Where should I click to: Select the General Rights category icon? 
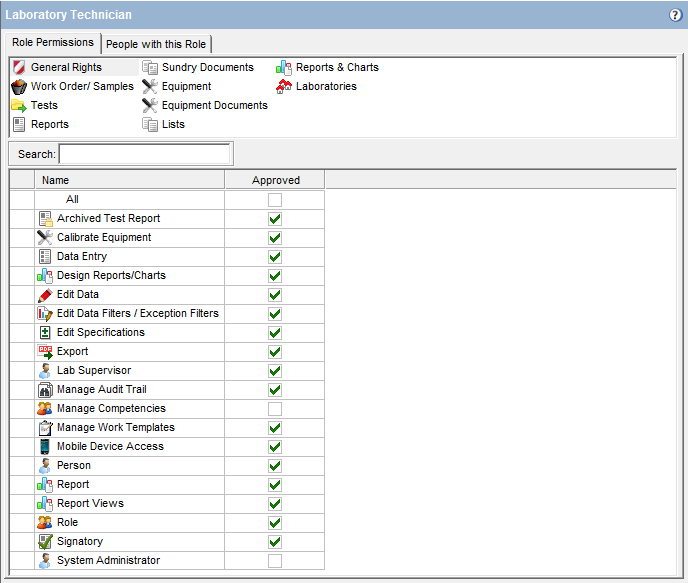point(19,68)
